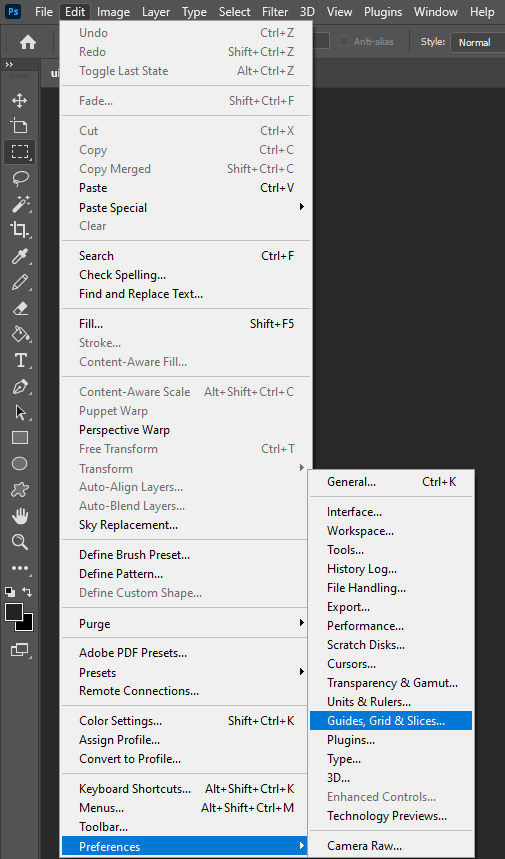Select the Horizontal Type tool
The image size is (505, 859).
pos(20,360)
